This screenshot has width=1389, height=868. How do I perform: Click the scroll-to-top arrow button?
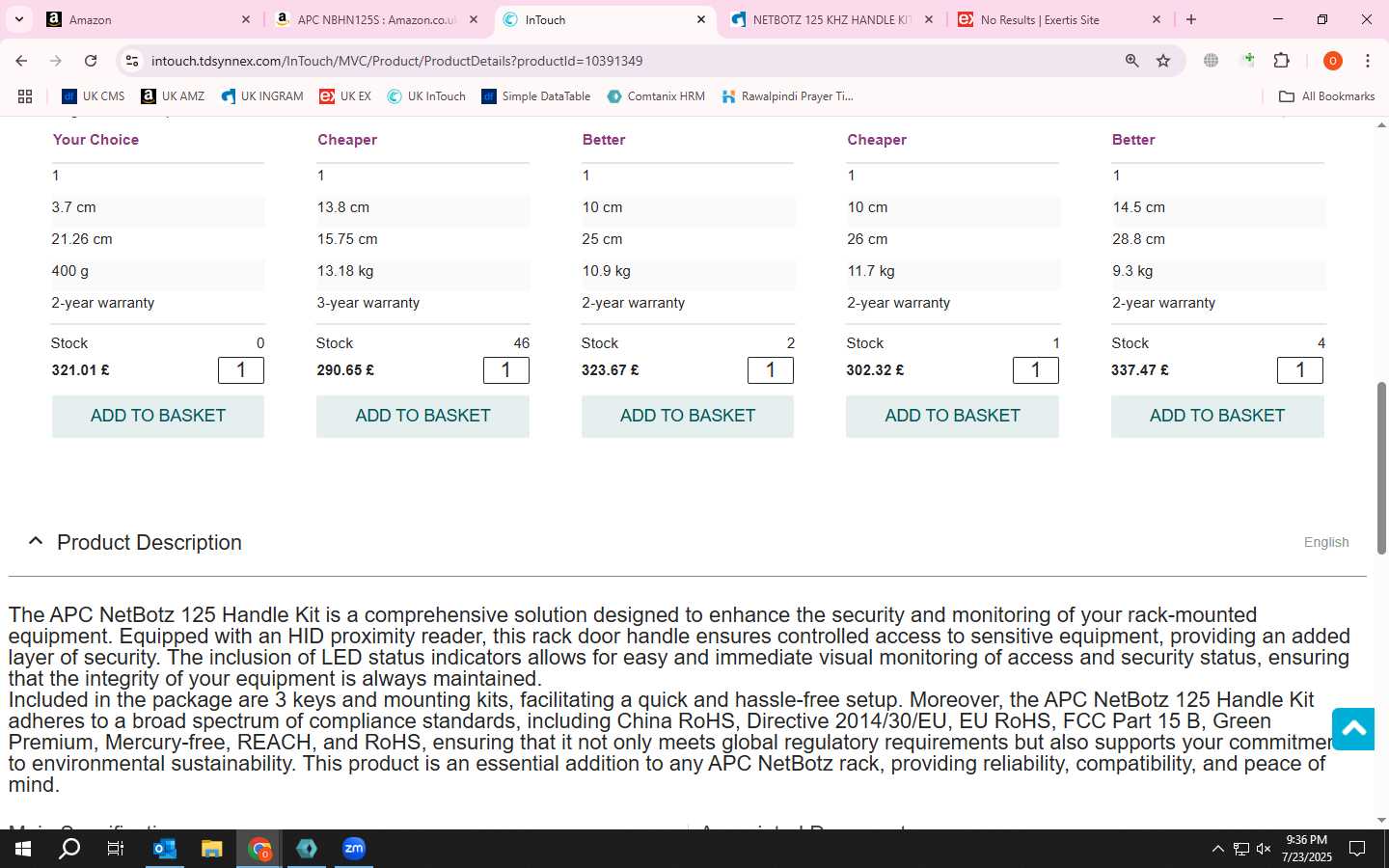pos(1353,729)
